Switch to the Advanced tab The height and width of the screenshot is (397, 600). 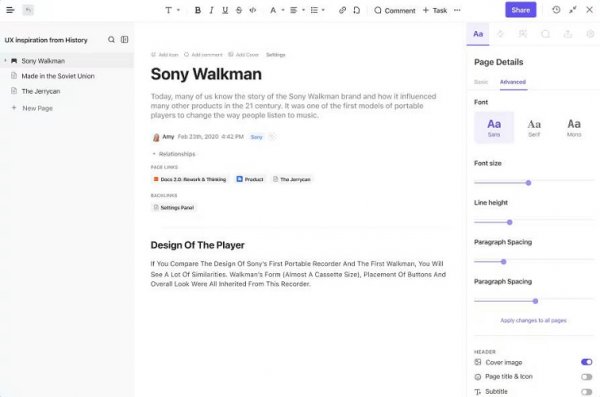pos(513,82)
